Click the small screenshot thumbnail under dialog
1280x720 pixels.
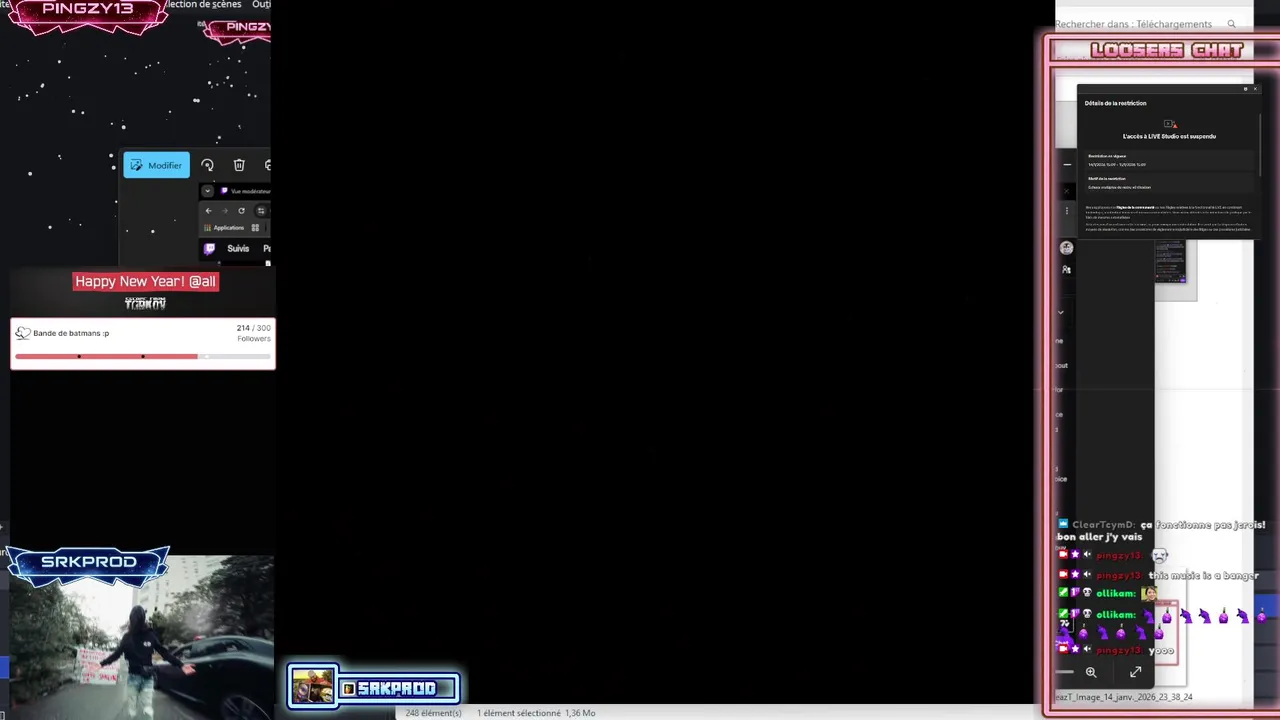[x=1169, y=262]
